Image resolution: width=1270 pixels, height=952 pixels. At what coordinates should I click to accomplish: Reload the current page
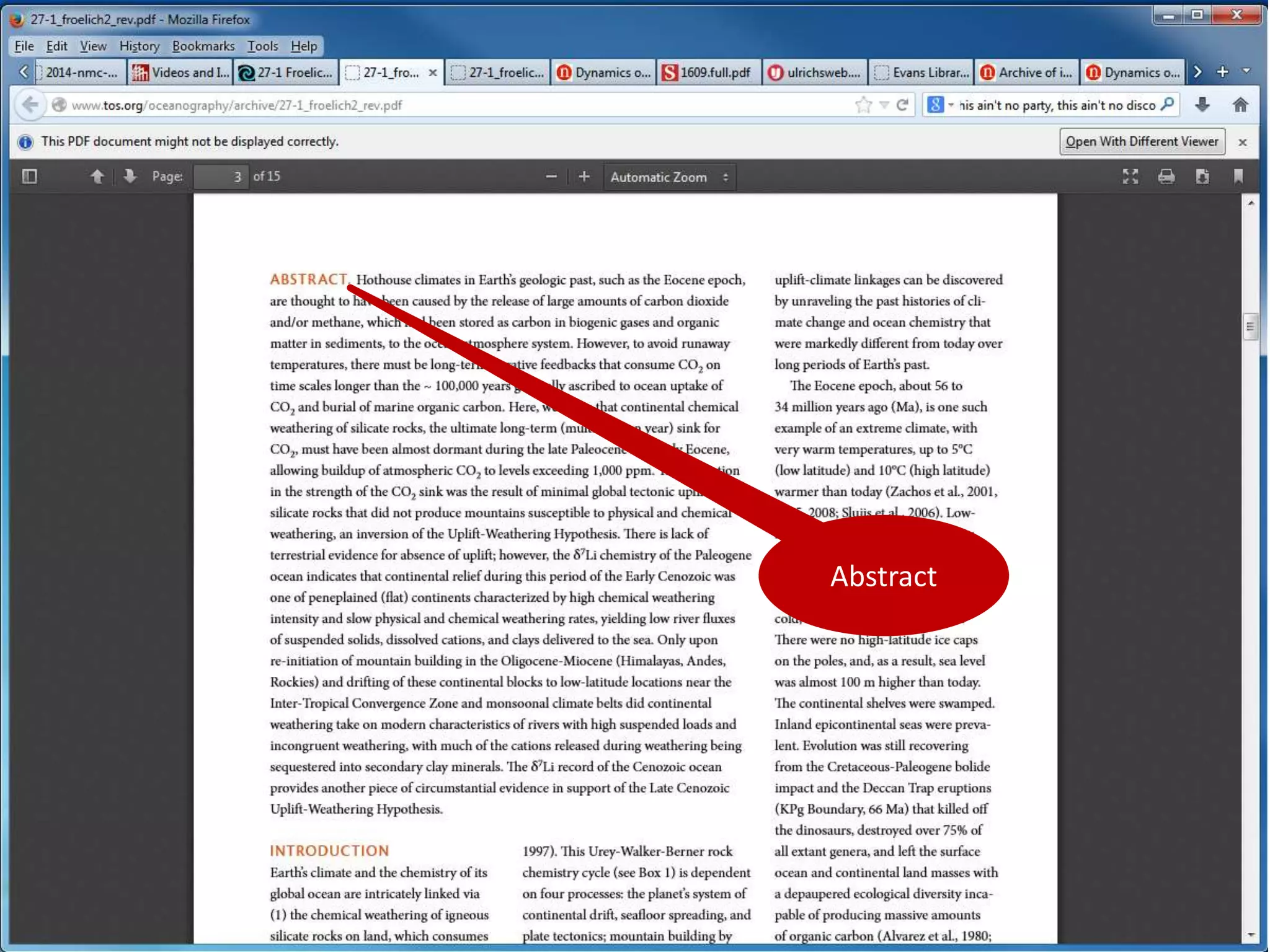(902, 105)
